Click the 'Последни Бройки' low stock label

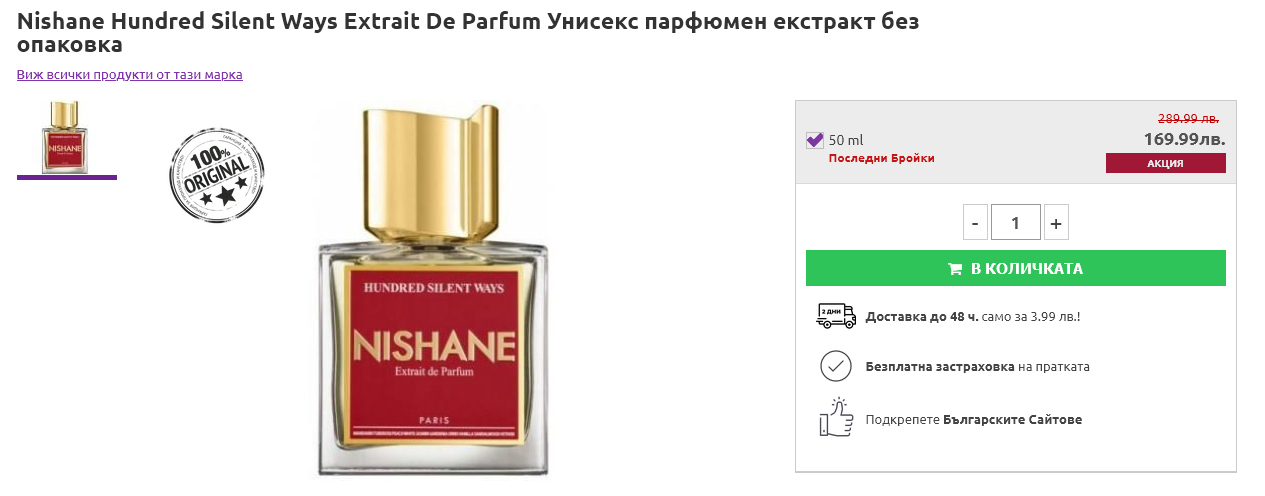(882, 158)
